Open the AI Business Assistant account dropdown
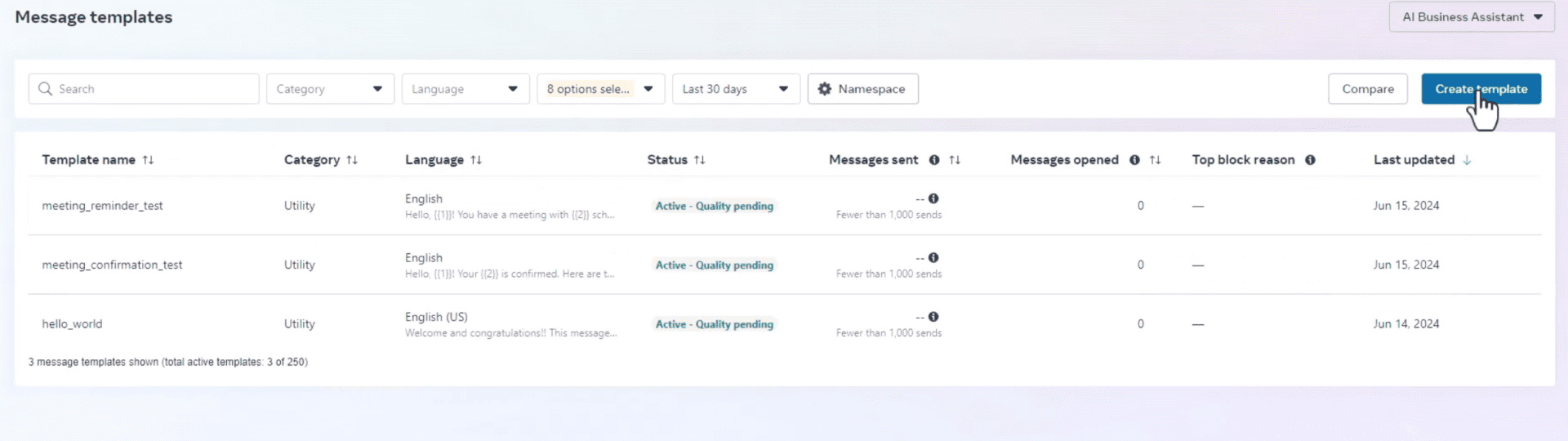 (x=1472, y=17)
